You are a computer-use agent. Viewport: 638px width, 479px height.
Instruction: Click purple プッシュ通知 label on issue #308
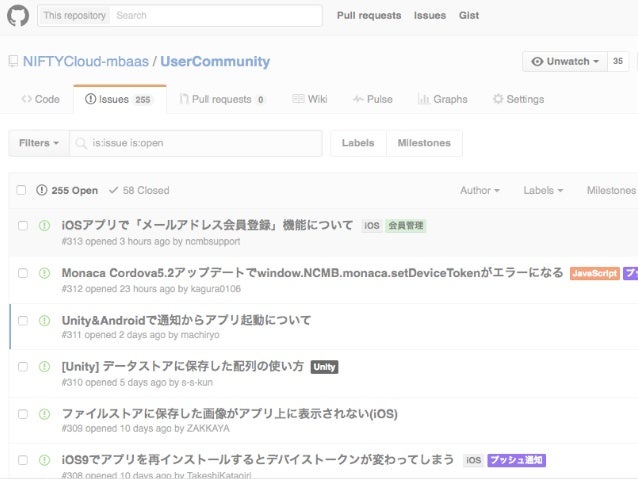pos(517,460)
